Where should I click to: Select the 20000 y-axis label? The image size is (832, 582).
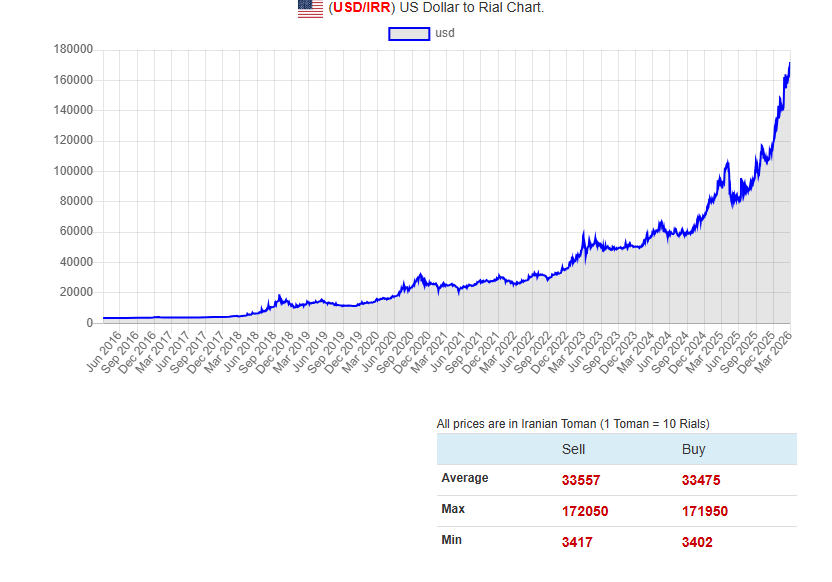point(76,292)
